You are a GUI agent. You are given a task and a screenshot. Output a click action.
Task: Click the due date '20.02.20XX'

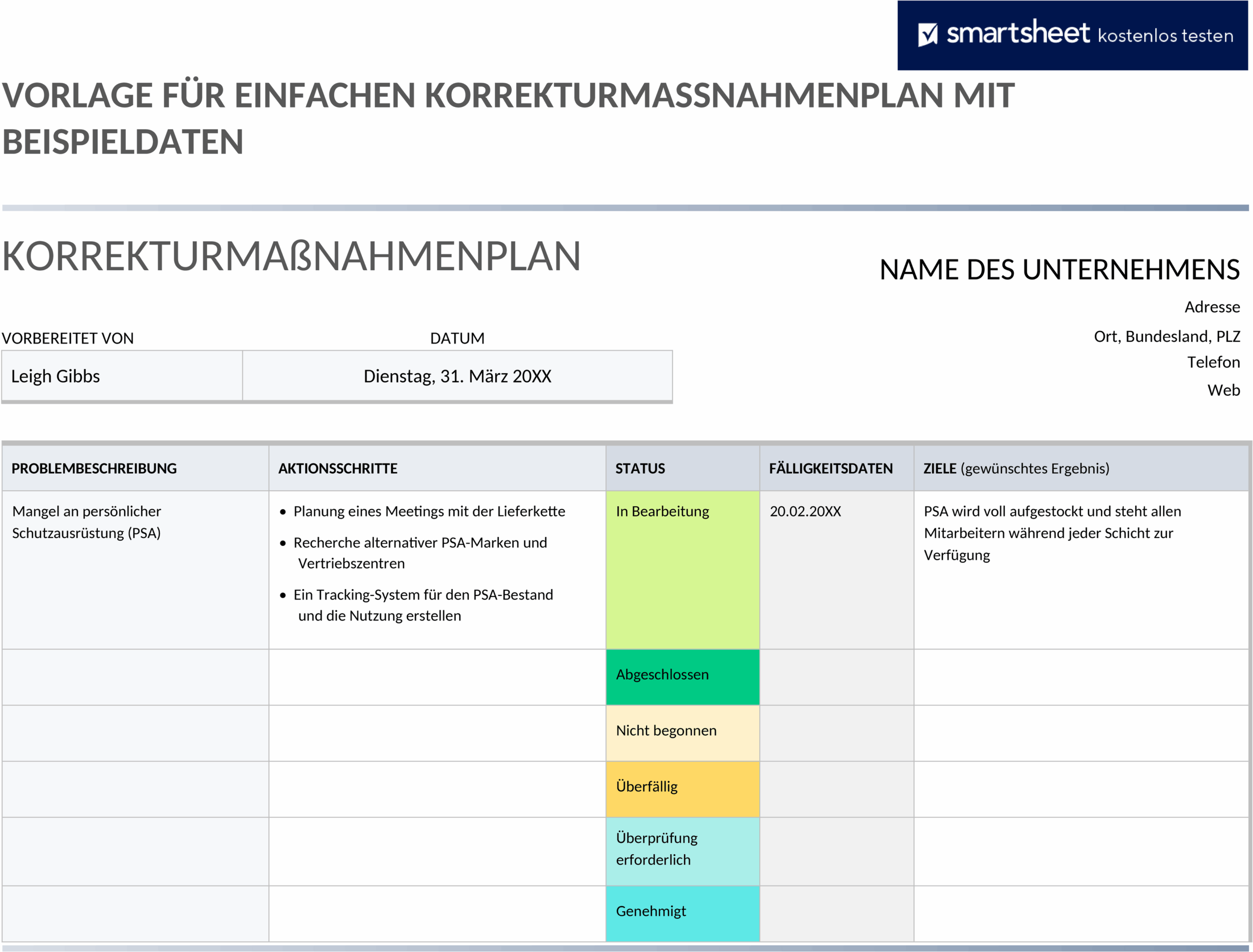point(805,511)
